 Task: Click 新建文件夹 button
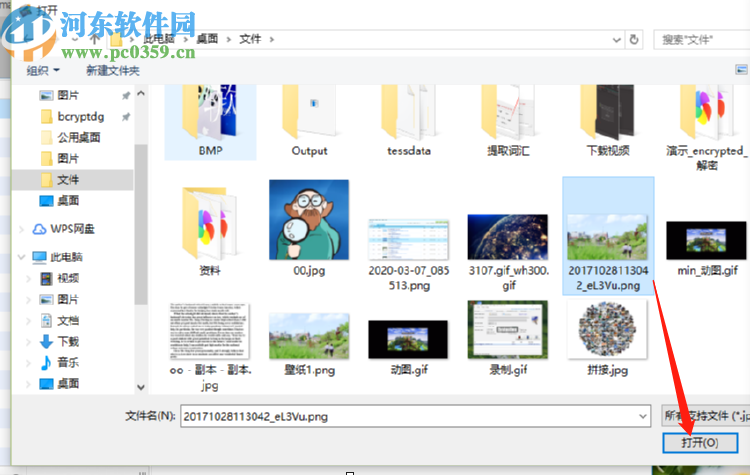pos(113,71)
